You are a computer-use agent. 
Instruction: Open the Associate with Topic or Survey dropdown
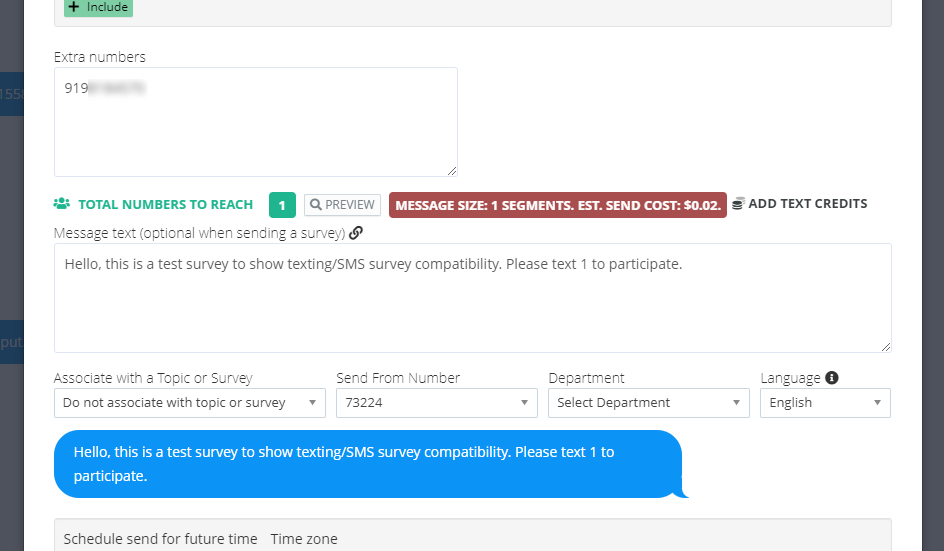tap(189, 403)
